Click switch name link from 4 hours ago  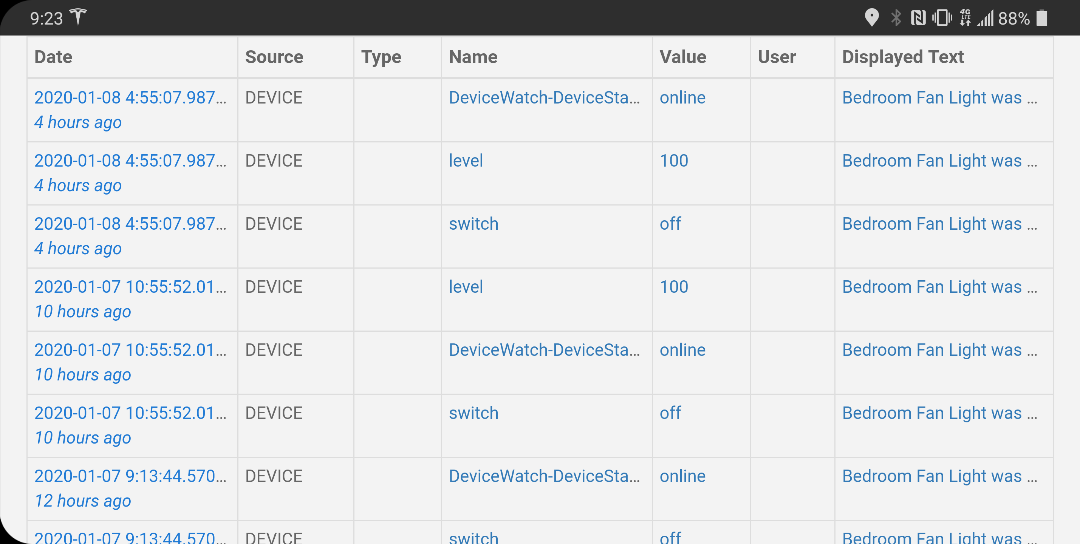coord(474,224)
